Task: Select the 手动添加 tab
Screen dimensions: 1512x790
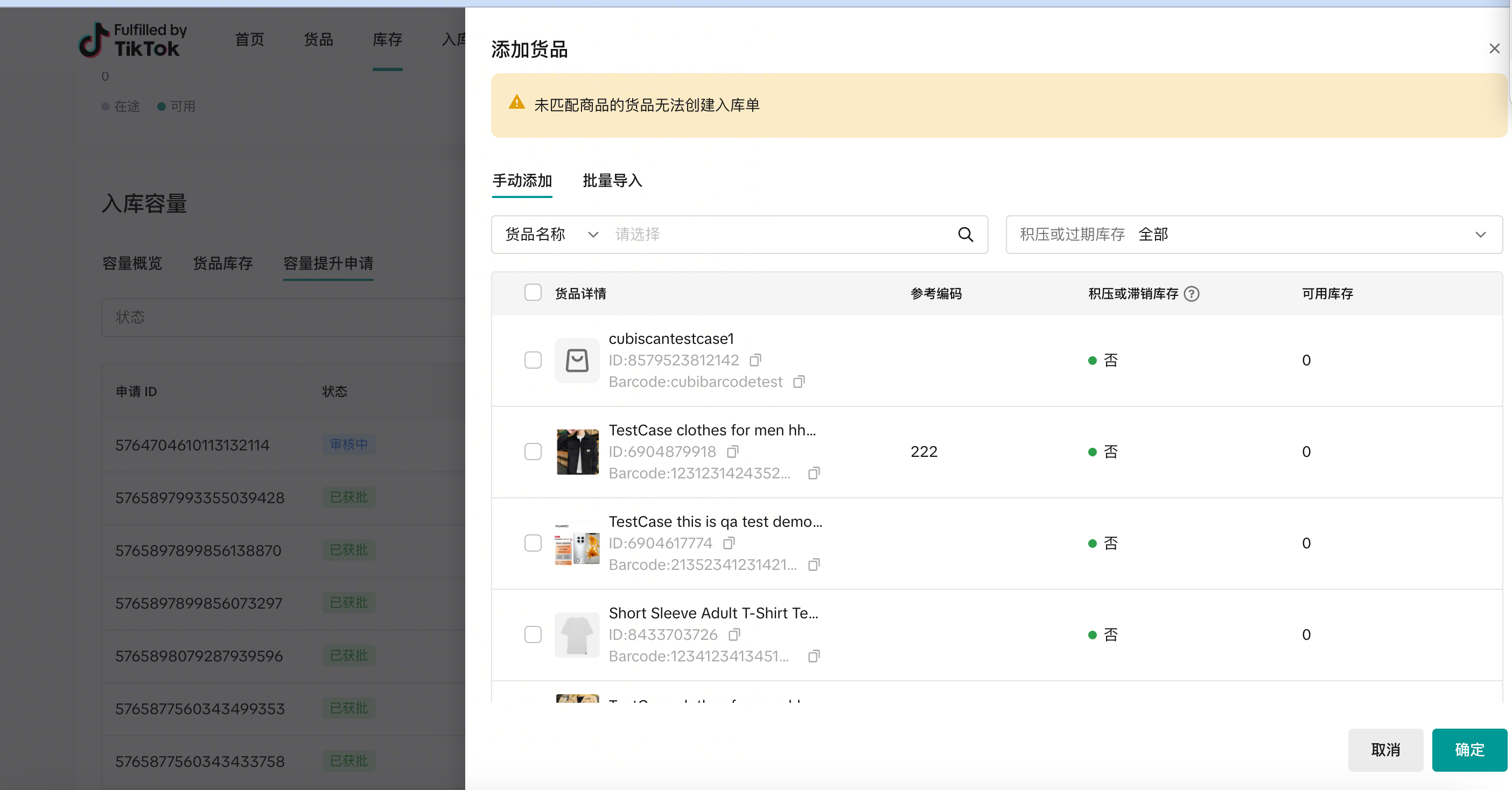Action: coord(522,181)
